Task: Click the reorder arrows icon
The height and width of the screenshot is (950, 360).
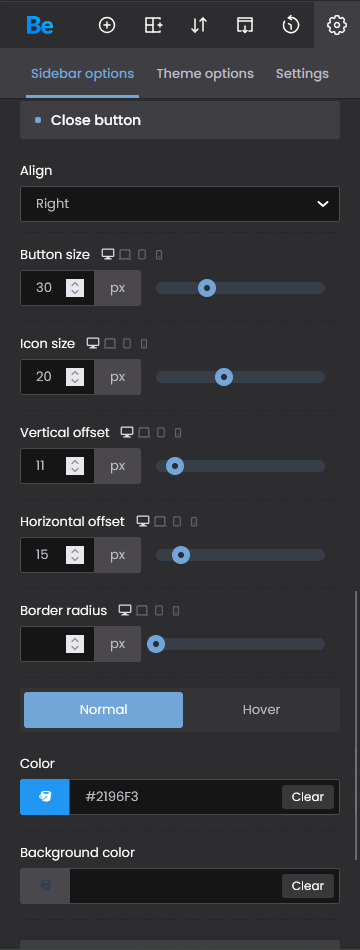Action: click(199, 25)
